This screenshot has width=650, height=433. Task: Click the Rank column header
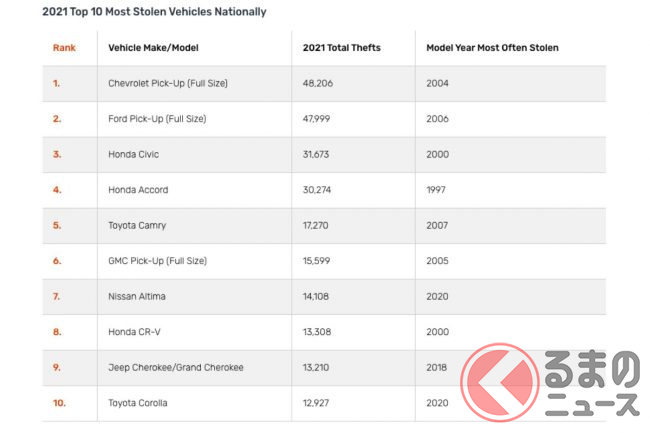pos(64,48)
